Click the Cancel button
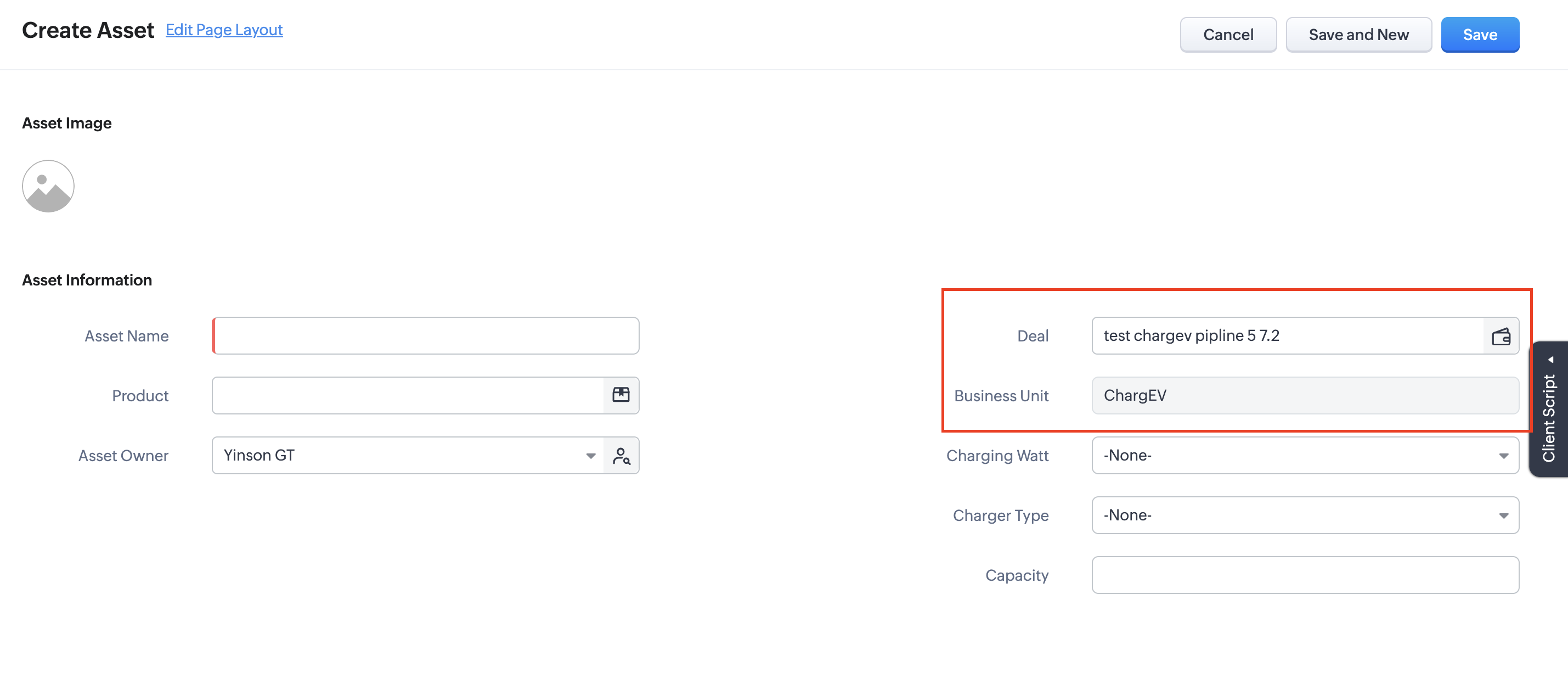 point(1228,35)
